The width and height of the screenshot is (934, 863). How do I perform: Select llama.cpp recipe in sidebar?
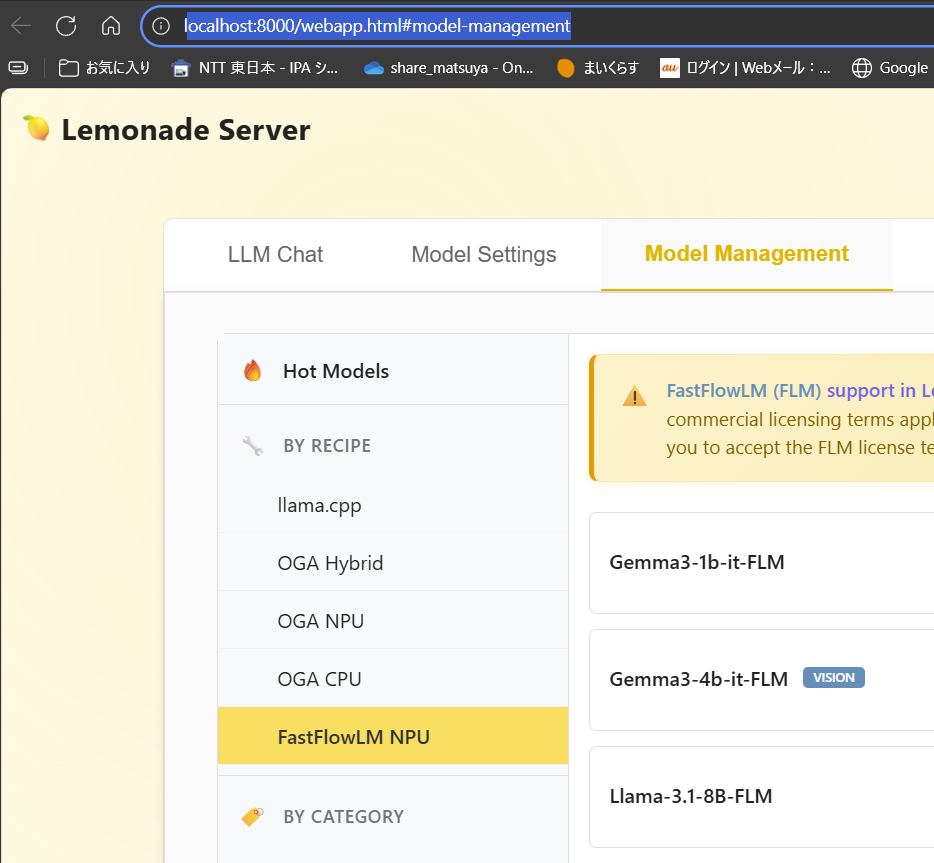[x=319, y=505]
